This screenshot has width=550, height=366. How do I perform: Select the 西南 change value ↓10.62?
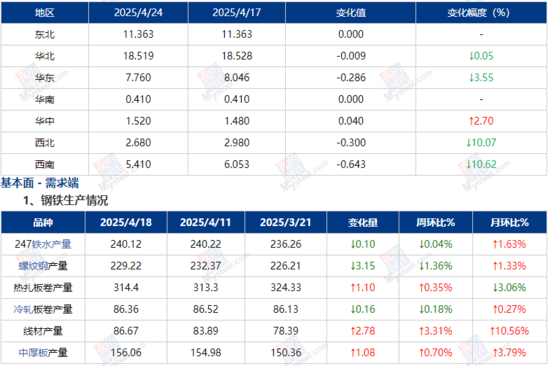click(481, 164)
